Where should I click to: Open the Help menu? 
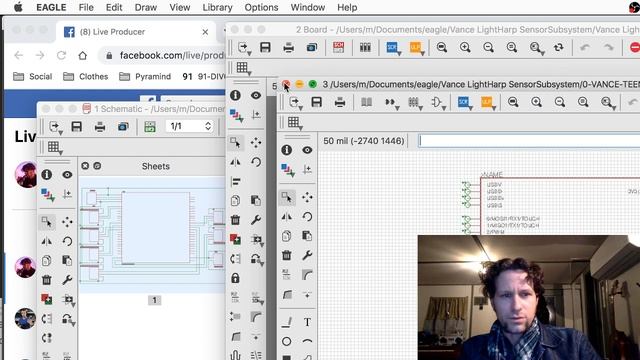(347, 7)
